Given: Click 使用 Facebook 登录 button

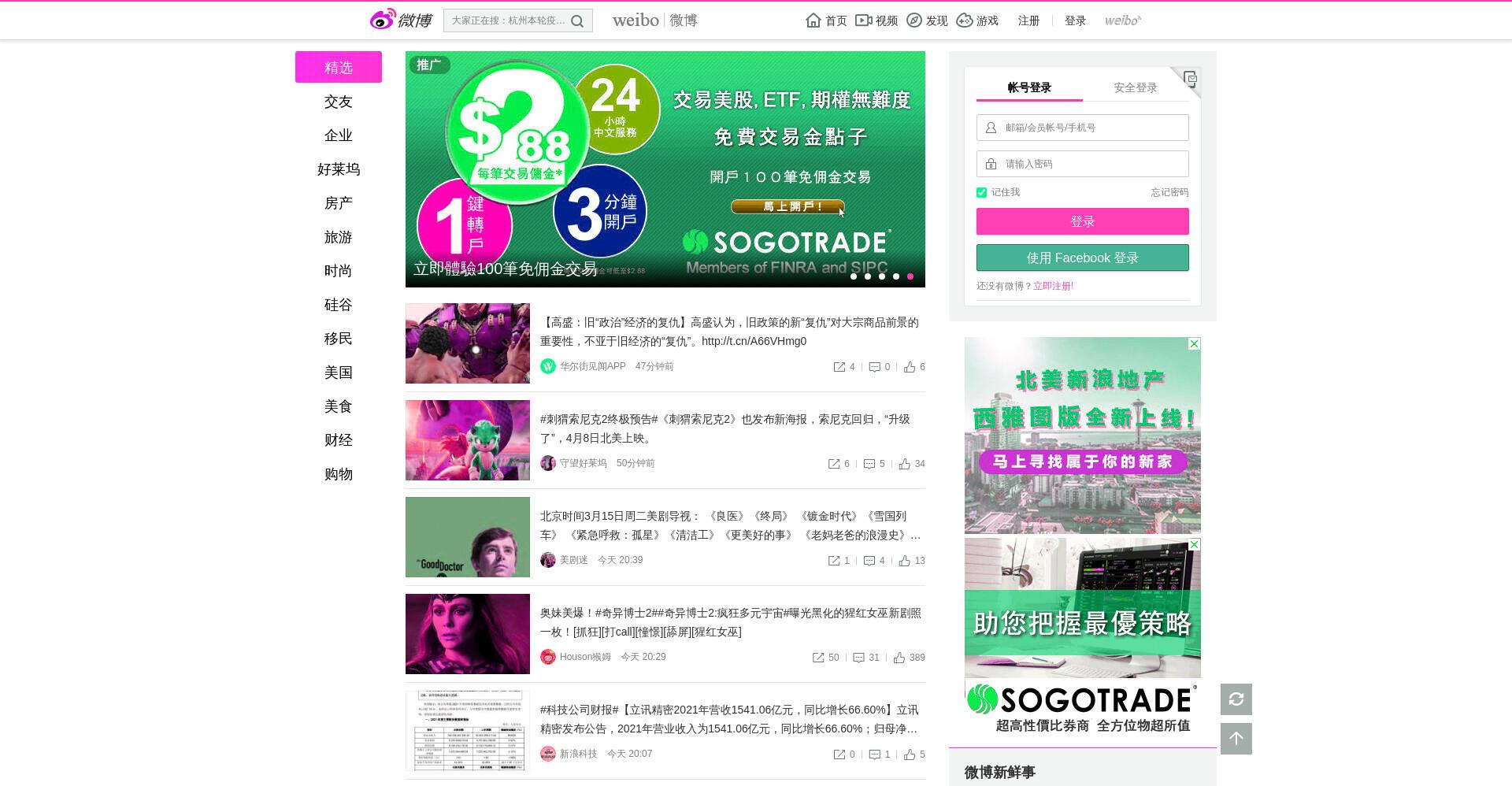Looking at the screenshot, I should point(1083,258).
